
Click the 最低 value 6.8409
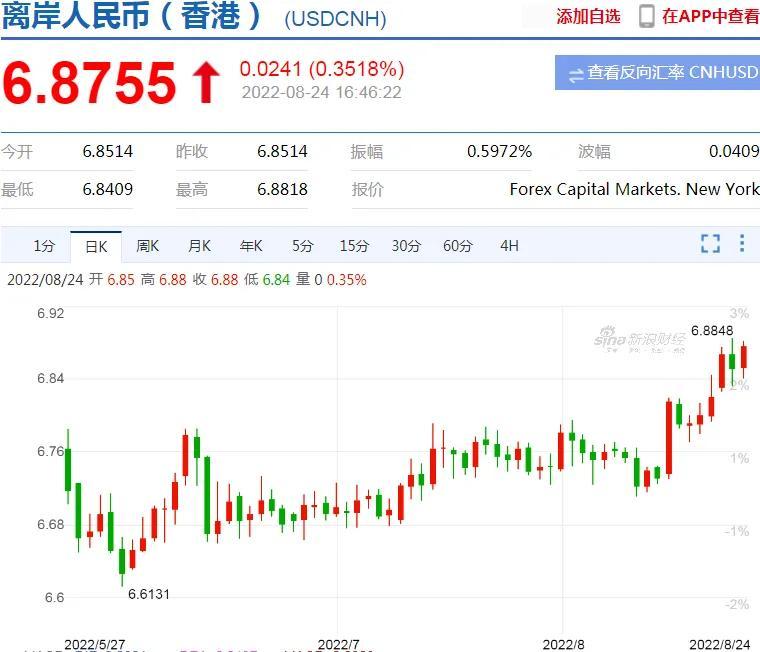(108, 190)
